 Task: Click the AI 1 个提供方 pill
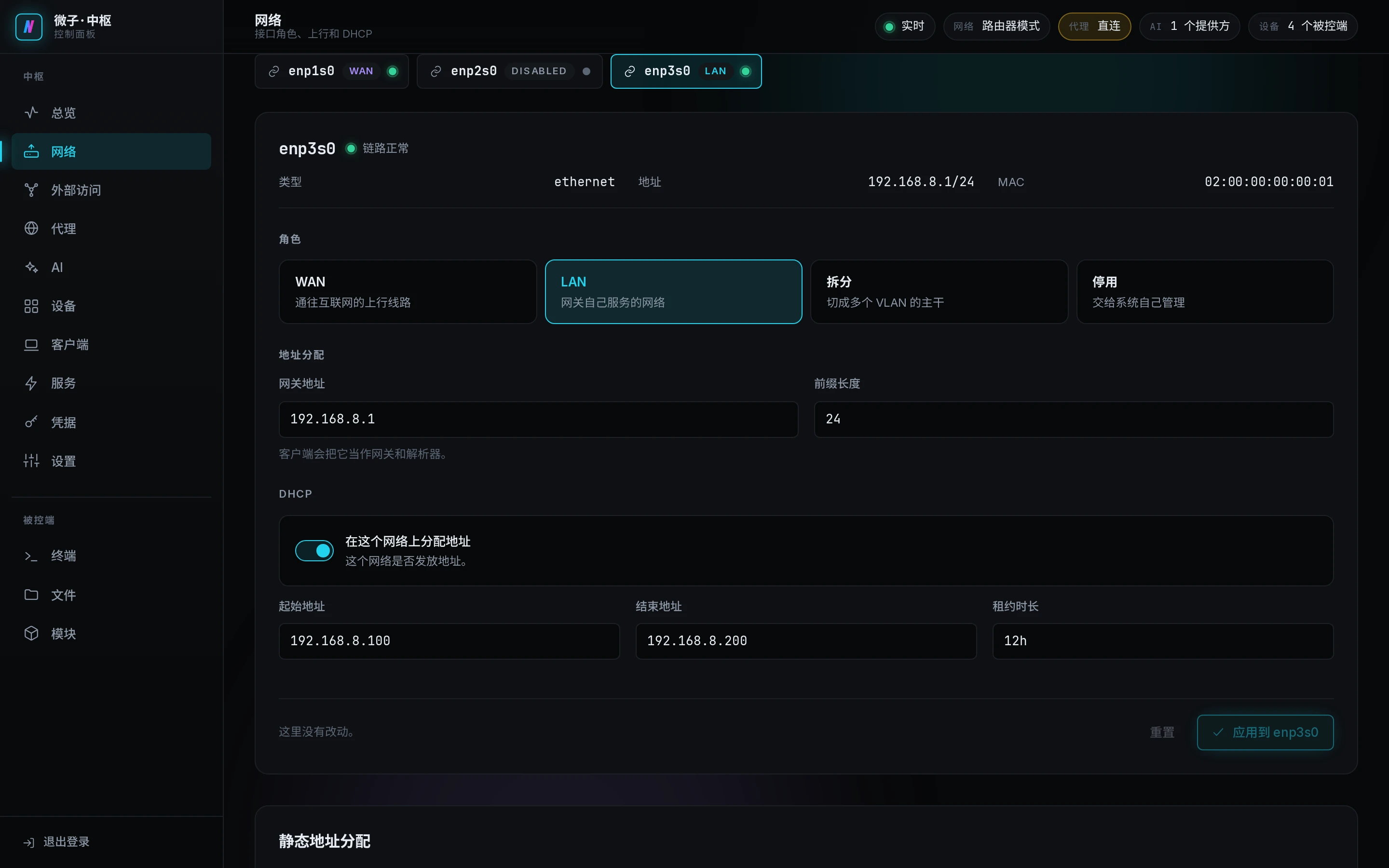tap(1189, 27)
